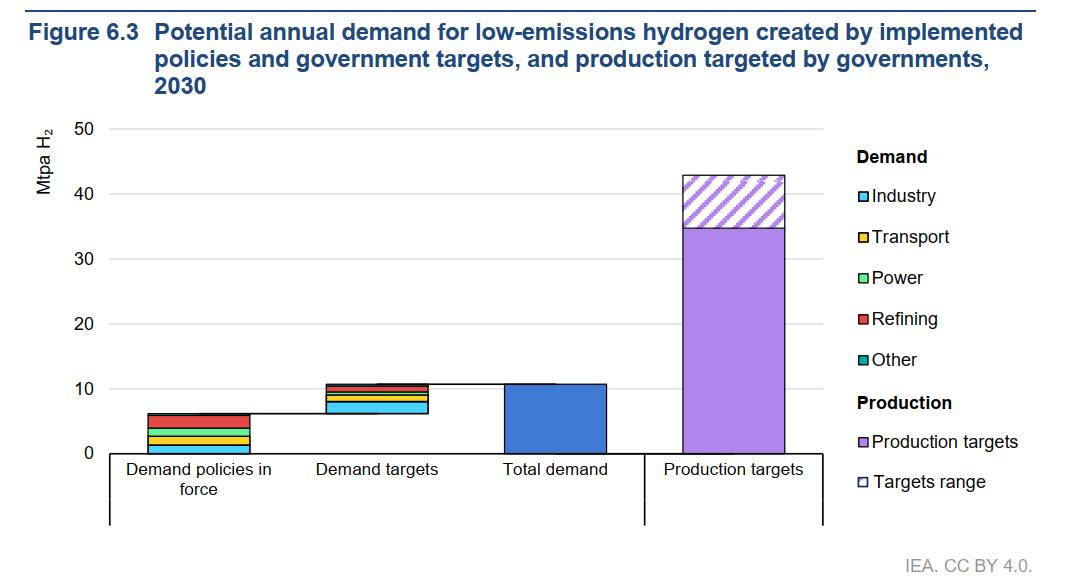Click the Targets range legend swatch
The image size is (1068, 585).
864,483
